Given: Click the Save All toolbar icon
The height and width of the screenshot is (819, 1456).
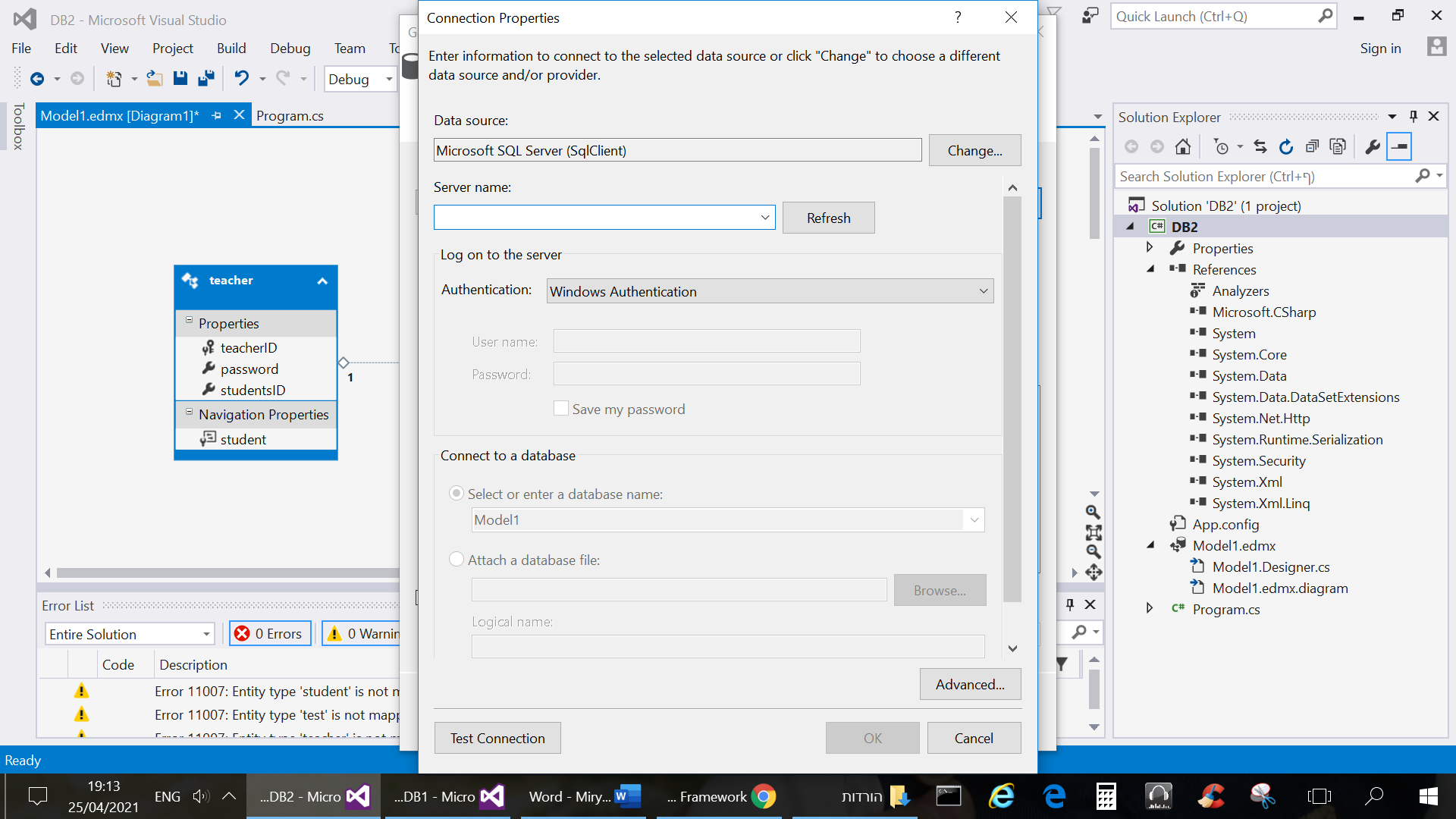Looking at the screenshot, I should click(206, 79).
